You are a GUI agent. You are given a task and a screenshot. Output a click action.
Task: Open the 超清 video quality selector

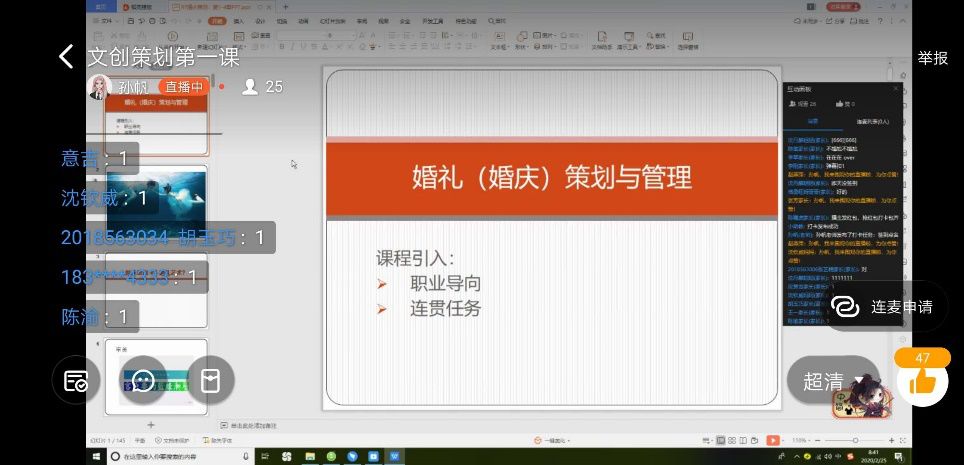point(822,381)
